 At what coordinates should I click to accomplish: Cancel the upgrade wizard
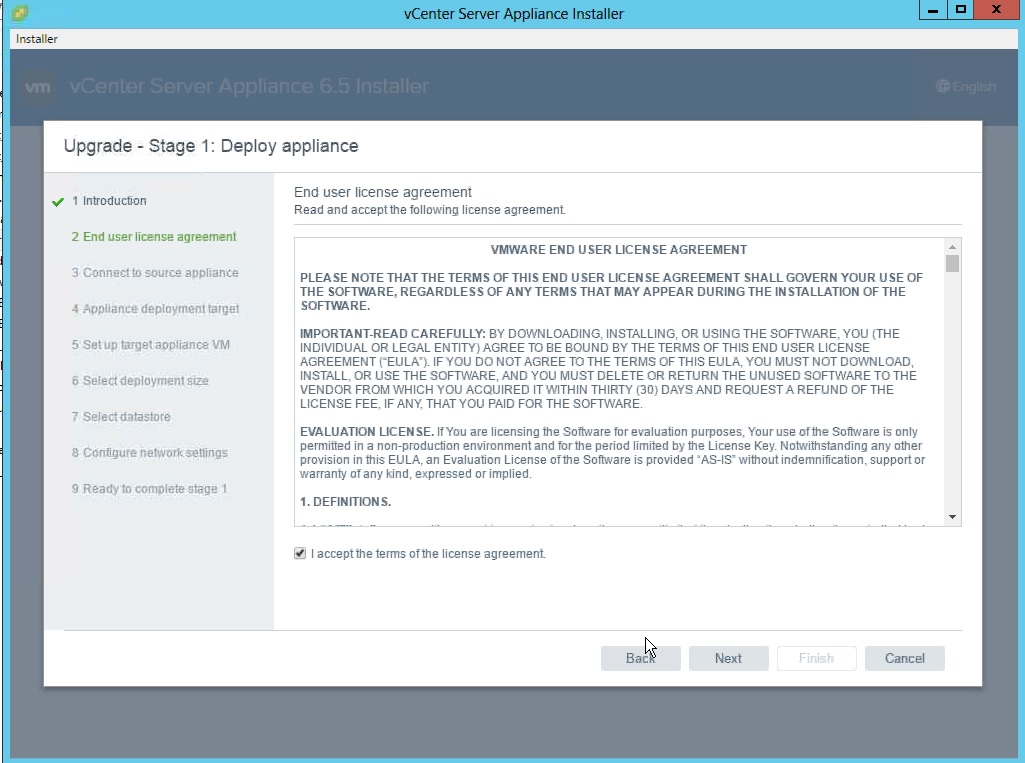[x=904, y=658]
